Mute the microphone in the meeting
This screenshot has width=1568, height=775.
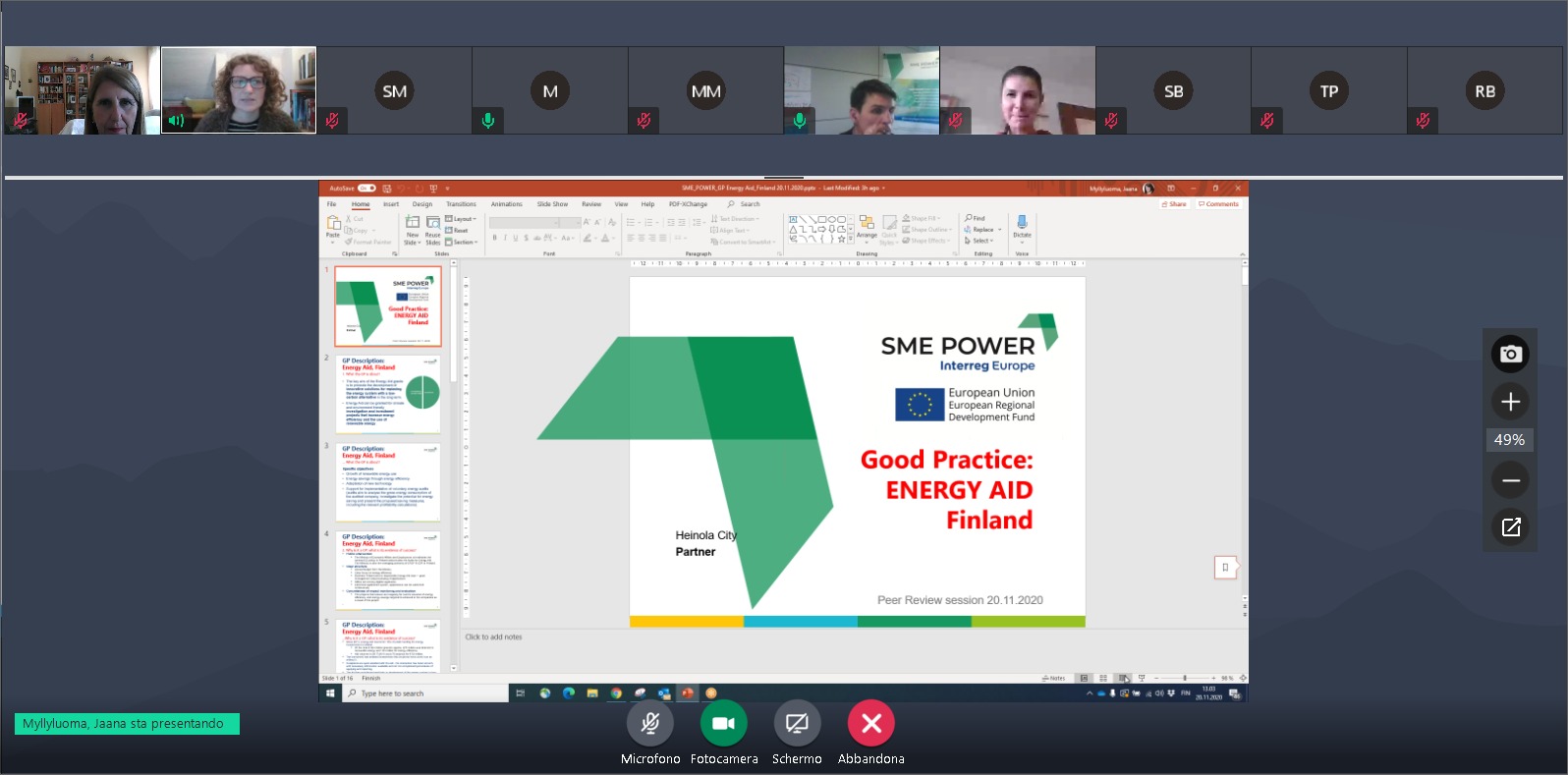pyautogui.click(x=650, y=724)
